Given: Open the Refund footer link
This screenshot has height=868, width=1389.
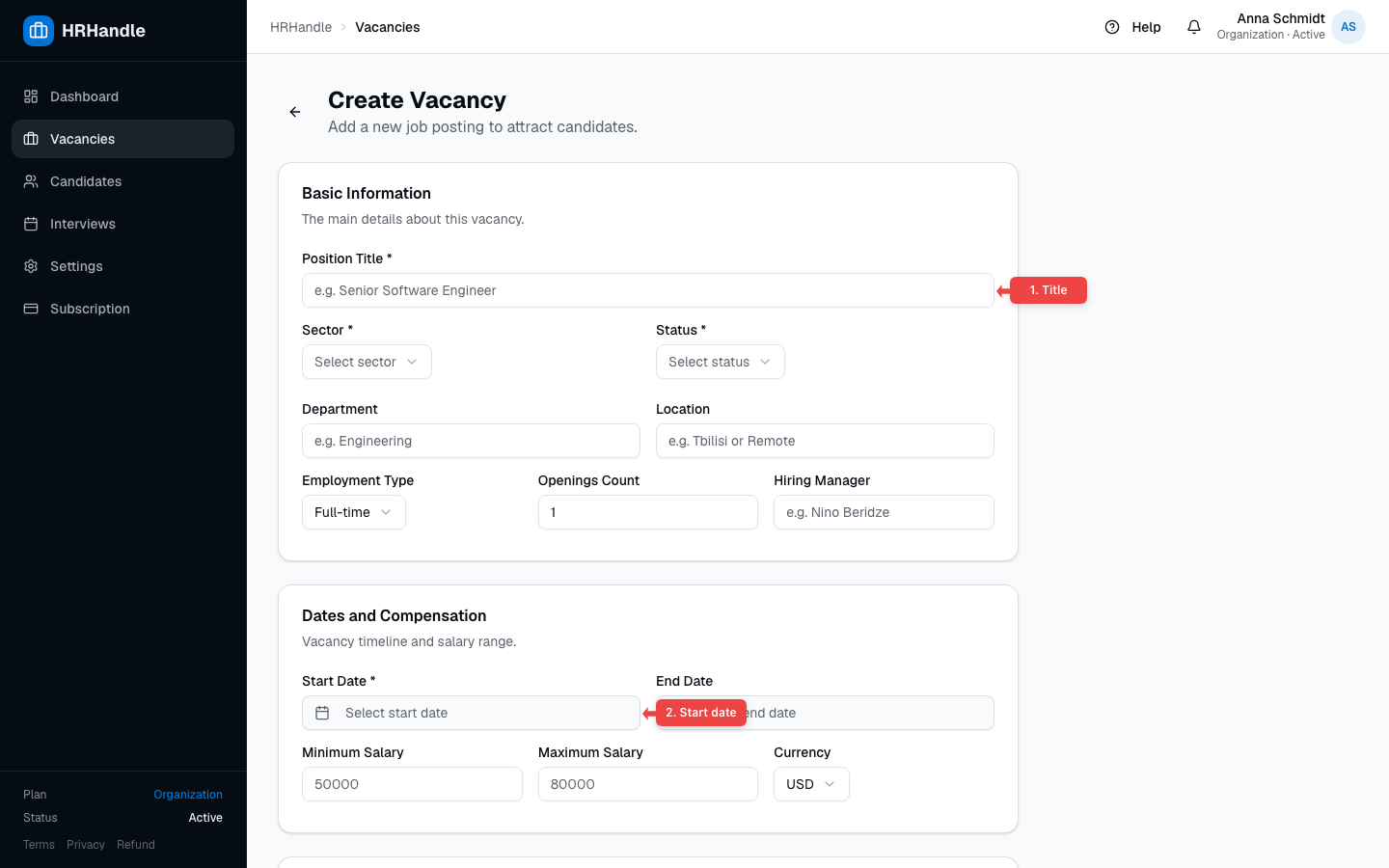Looking at the screenshot, I should [136, 845].
